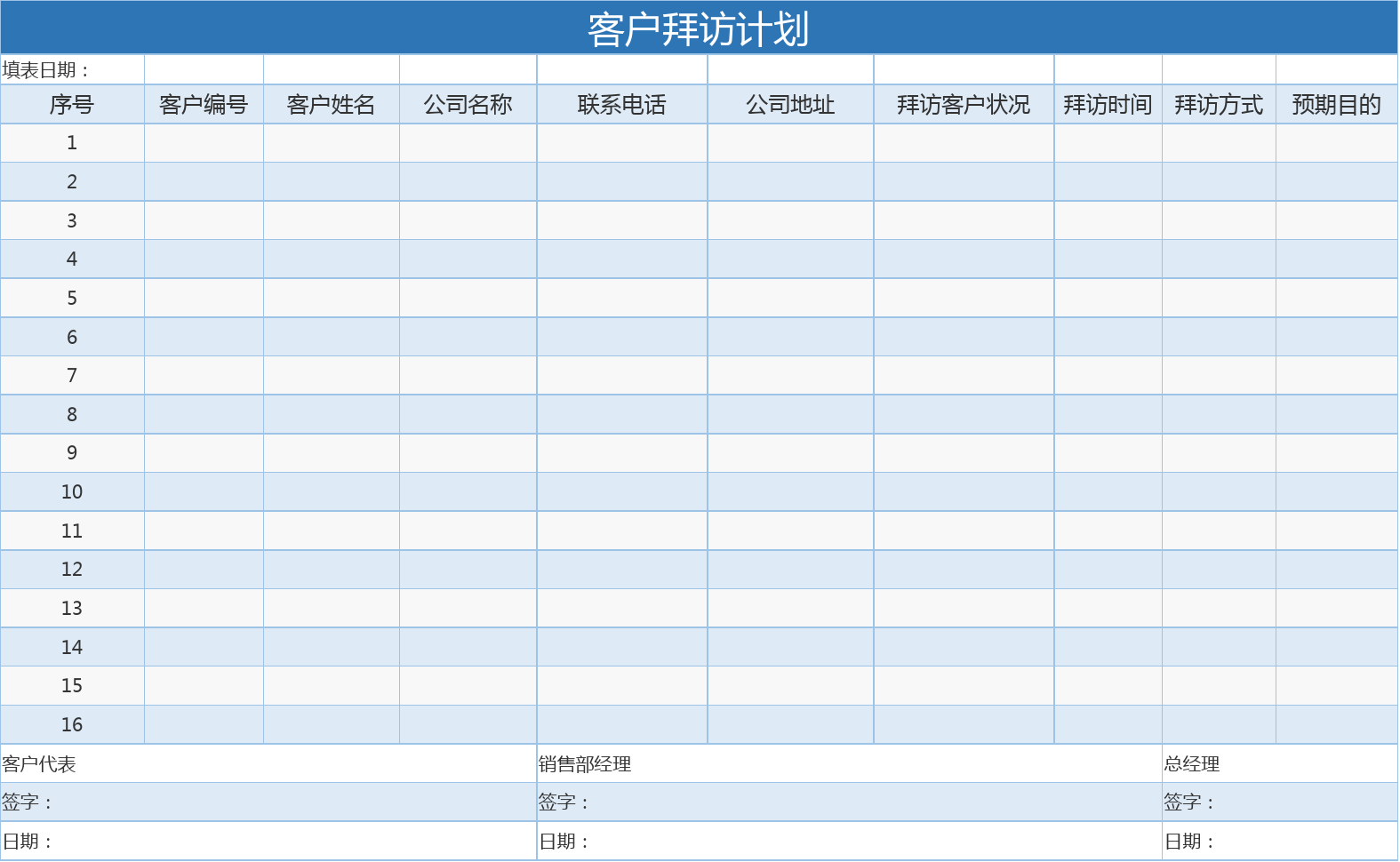Select the row number 6 cell

[x=72, y=337]
